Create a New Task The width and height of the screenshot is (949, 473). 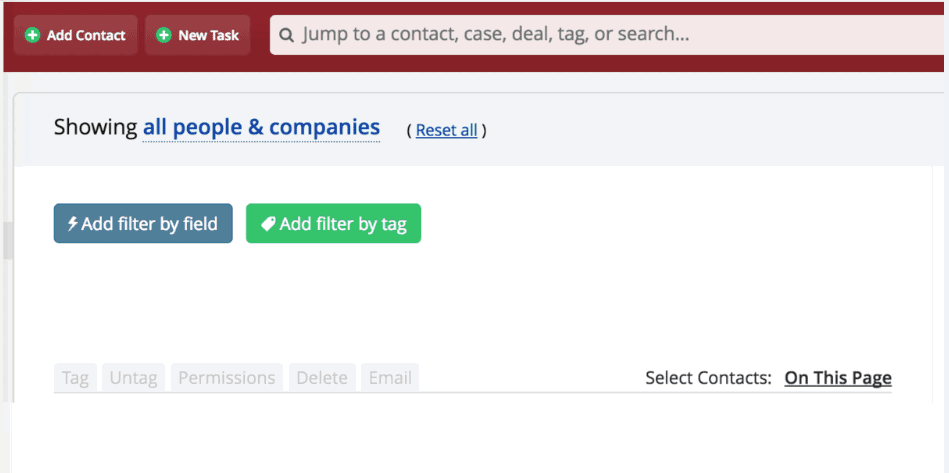pos(198,35)
